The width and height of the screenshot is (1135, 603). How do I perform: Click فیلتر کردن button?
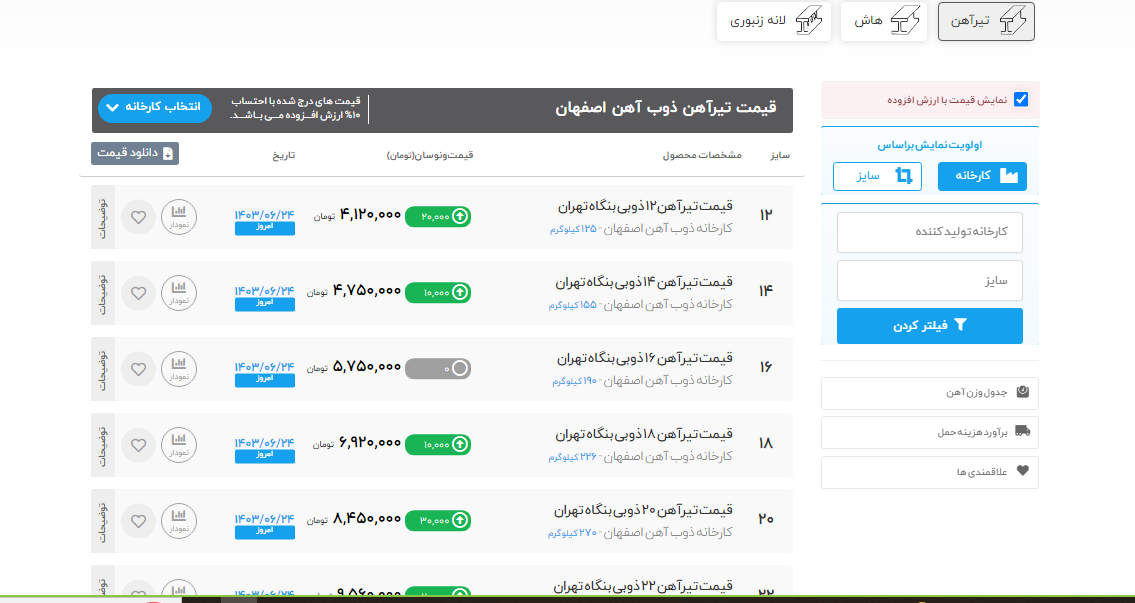930,325
